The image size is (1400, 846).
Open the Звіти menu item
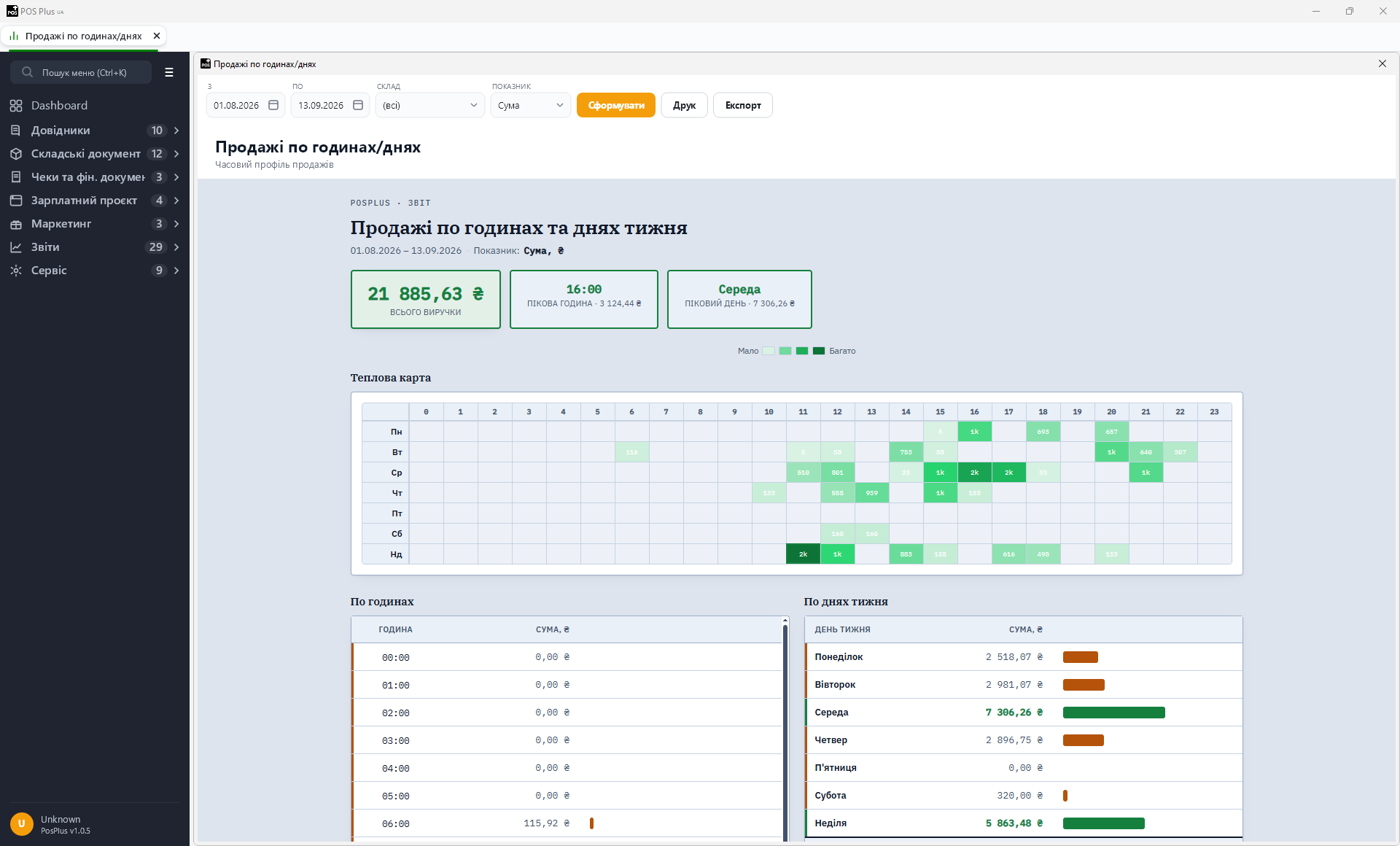pyautogui.click(x=95, y=247)
